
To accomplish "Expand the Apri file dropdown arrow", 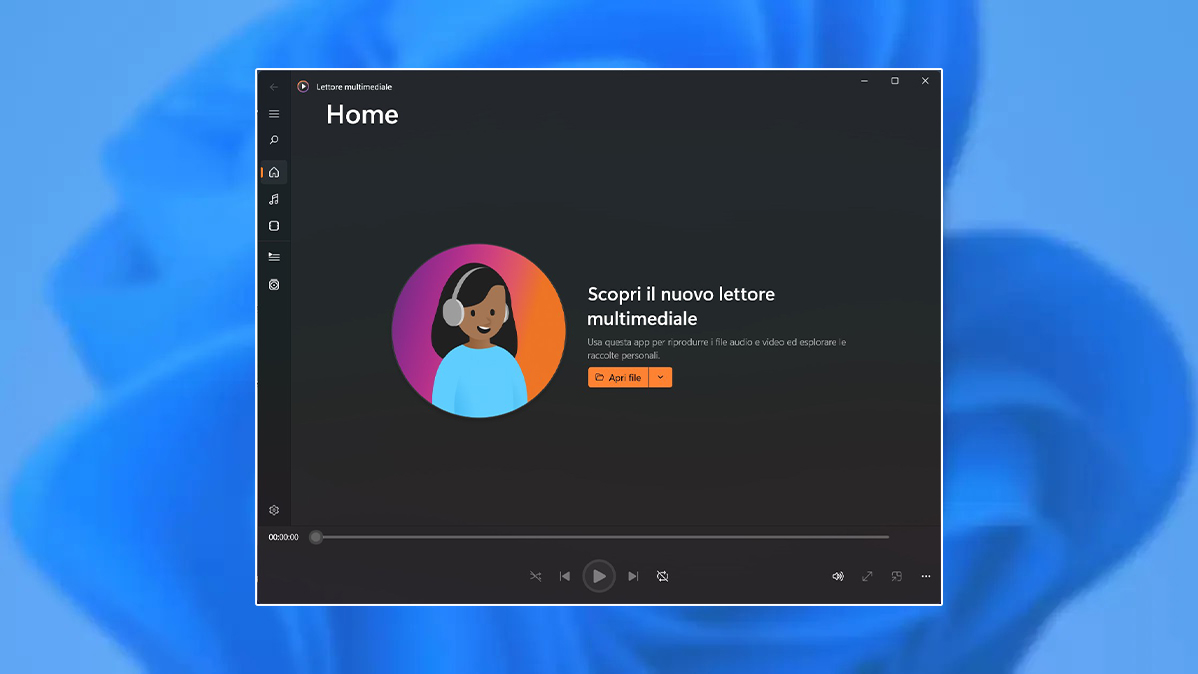I will [661, 378].
